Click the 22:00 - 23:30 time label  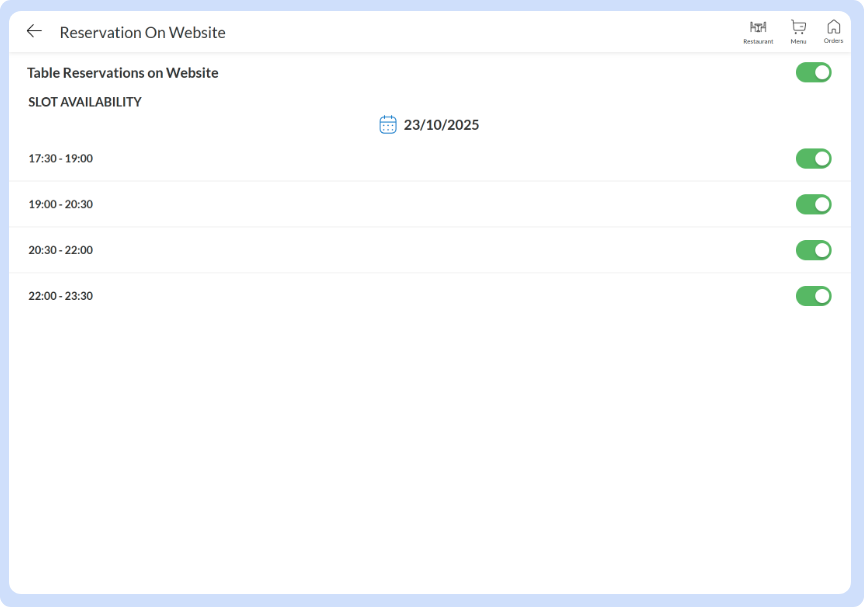coord(60,296)
